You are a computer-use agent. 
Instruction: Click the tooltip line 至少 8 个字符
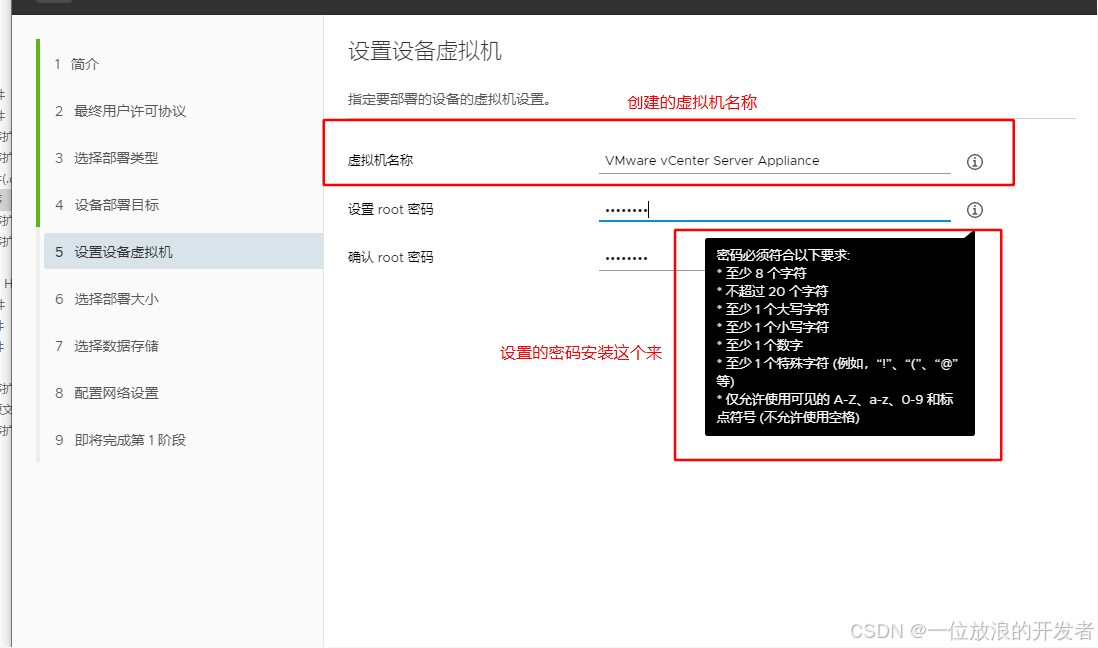click(x=761, y=273)
